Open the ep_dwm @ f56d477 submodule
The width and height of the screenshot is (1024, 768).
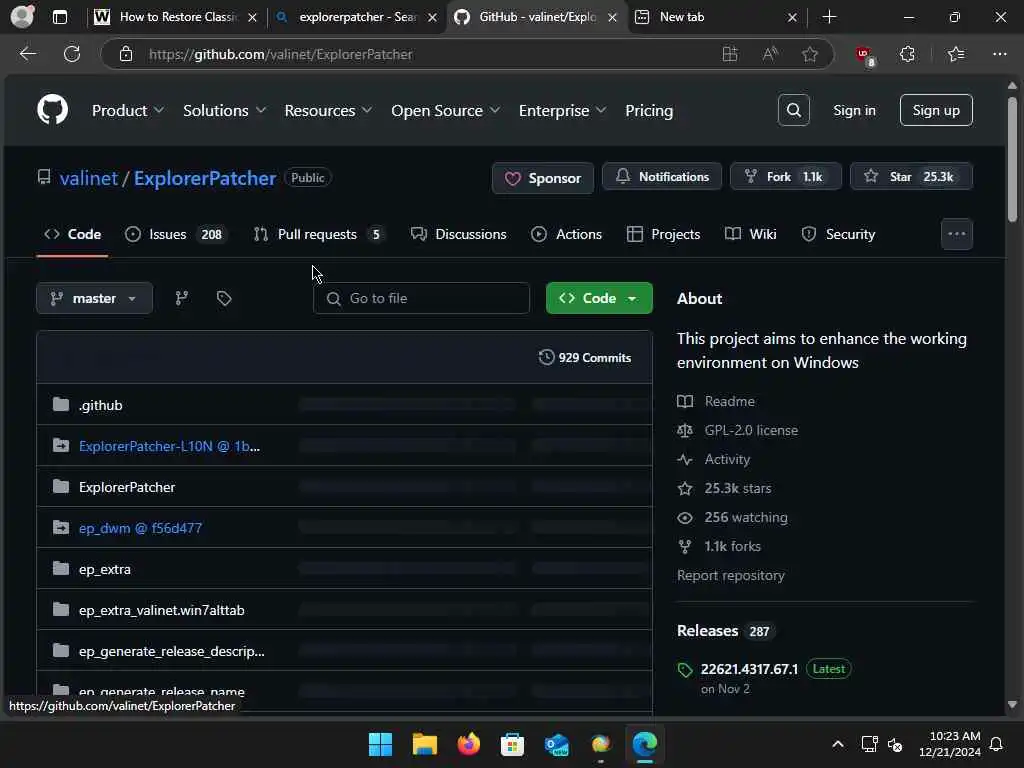click(140, 528)
